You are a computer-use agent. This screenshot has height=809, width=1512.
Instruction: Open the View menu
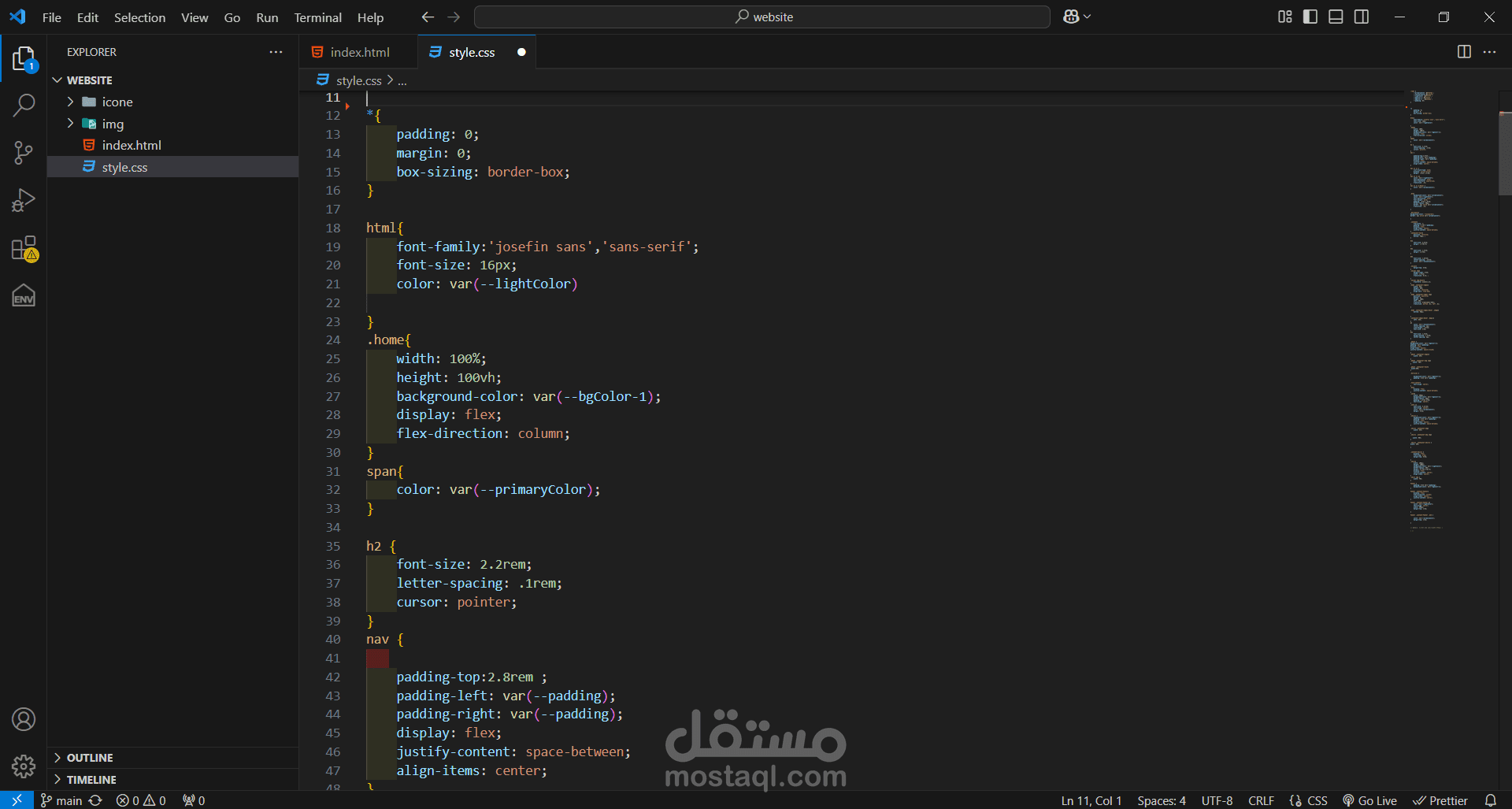coord(195,17)
